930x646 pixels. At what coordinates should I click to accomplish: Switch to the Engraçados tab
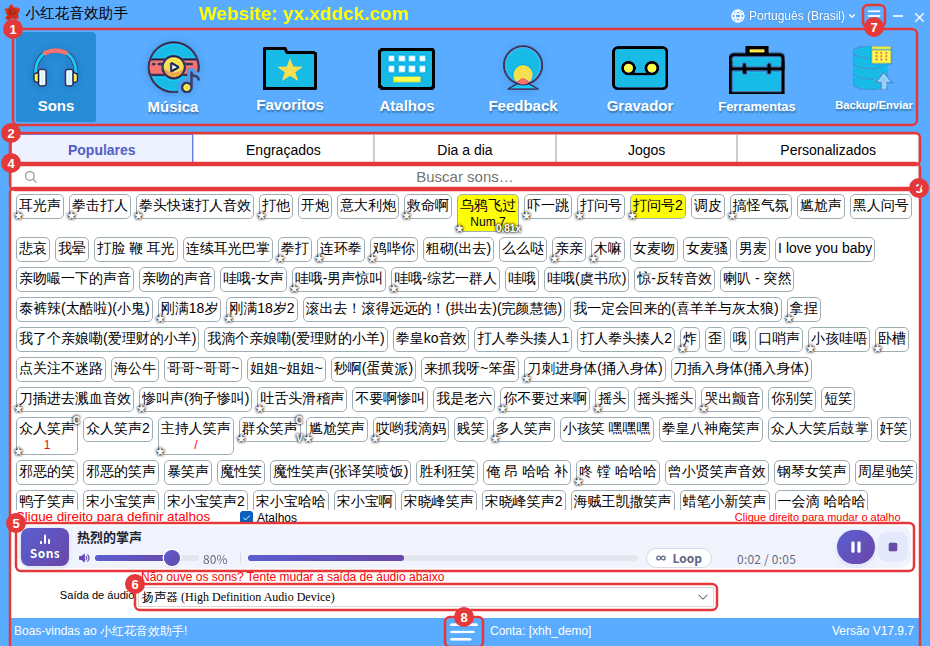click(284, 150)
